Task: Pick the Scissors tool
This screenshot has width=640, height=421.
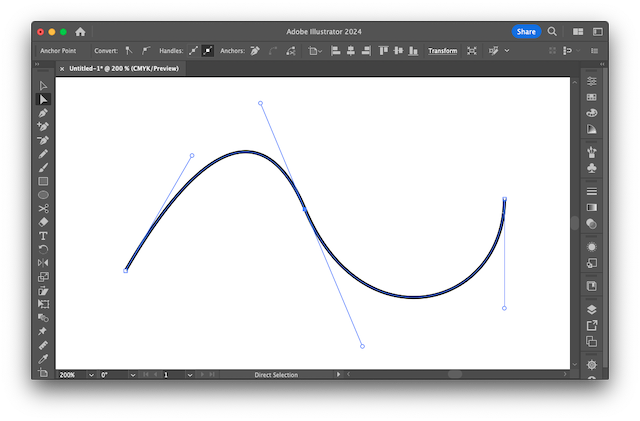Action: [43, 209]
